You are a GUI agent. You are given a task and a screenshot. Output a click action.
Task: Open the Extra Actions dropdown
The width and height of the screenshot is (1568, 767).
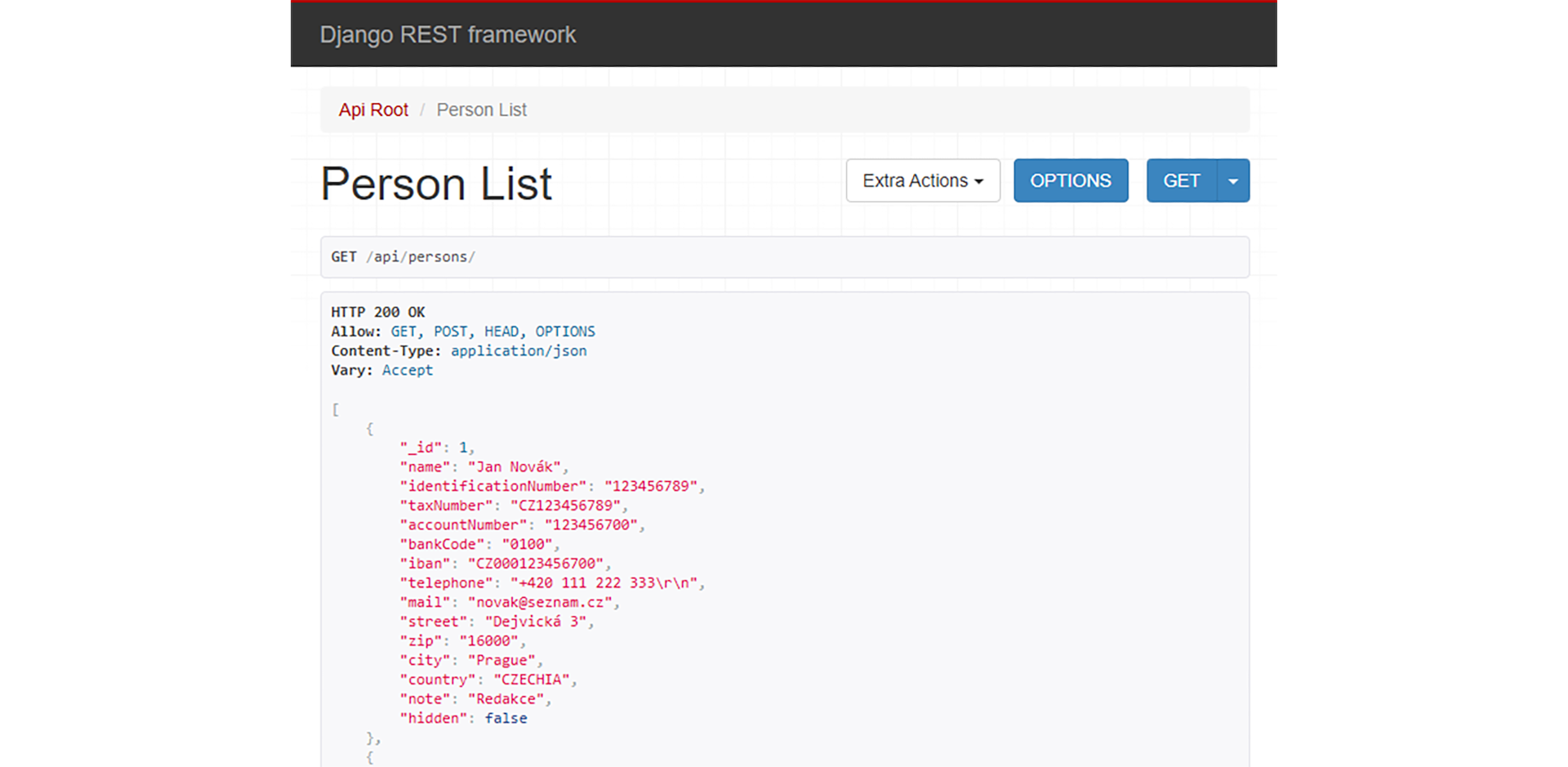[923, 181]
